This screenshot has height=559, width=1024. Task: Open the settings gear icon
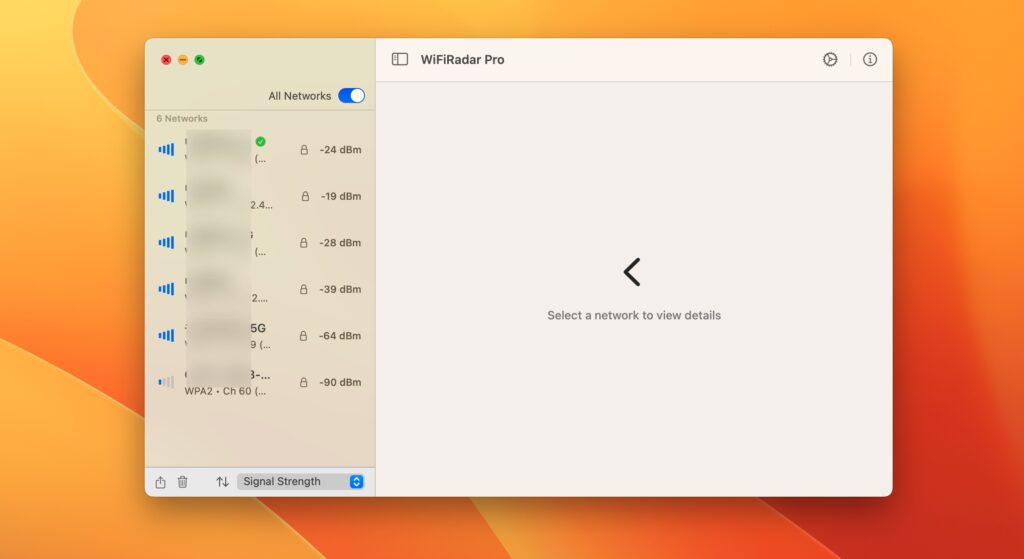pyautogui.click(x=830, y=59)
